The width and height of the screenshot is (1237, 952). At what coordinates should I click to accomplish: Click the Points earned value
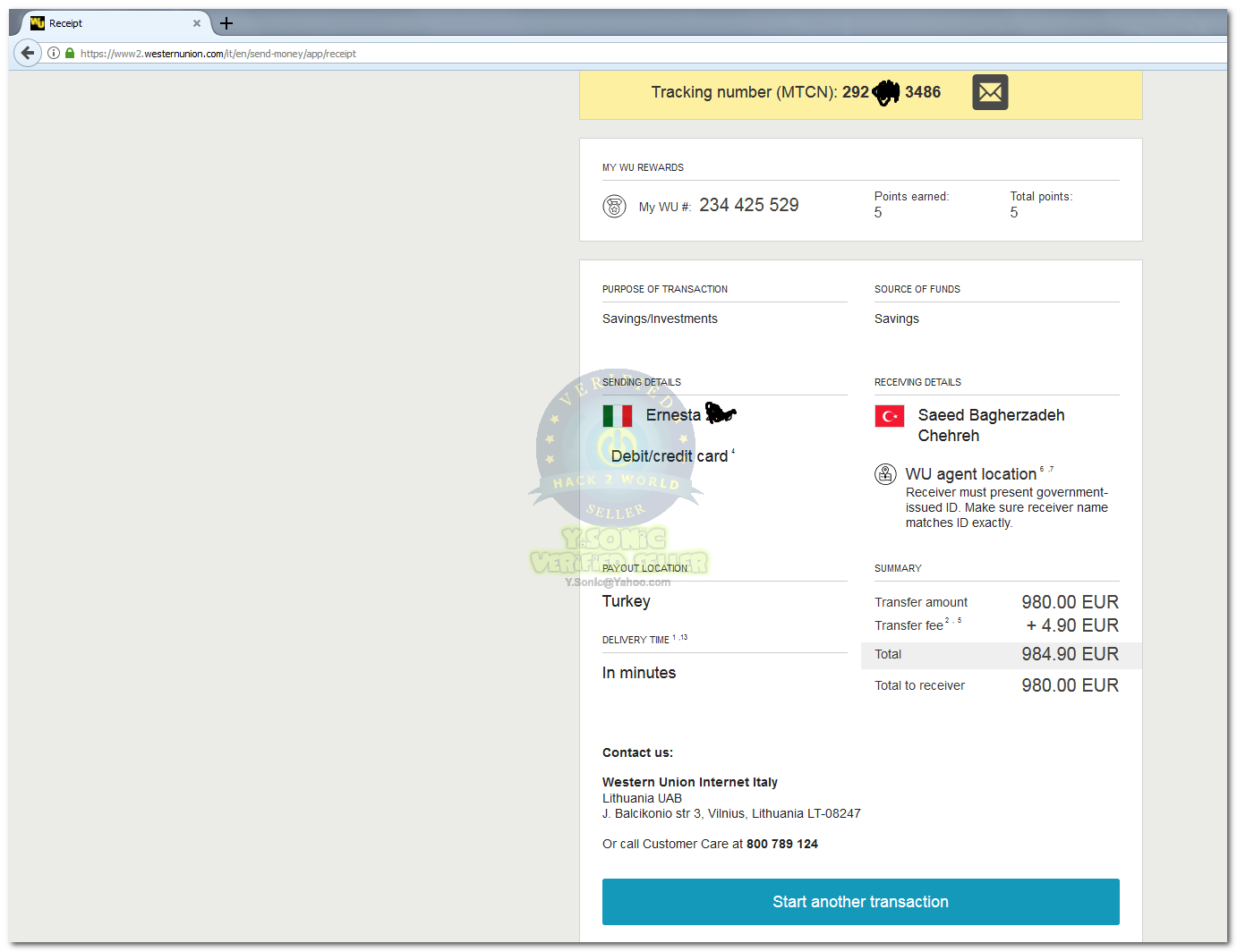878,213
